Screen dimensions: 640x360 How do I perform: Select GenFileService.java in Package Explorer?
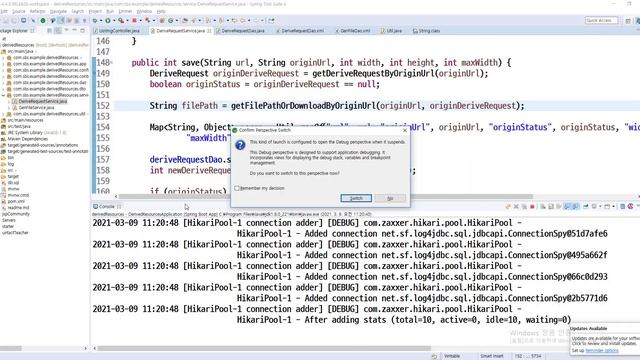36,108
